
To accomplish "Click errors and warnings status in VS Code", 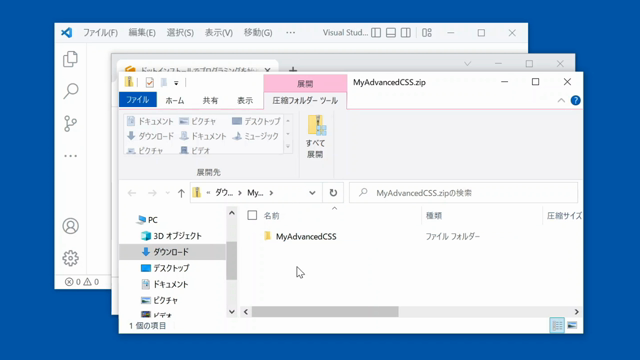I will click(82, 282).
